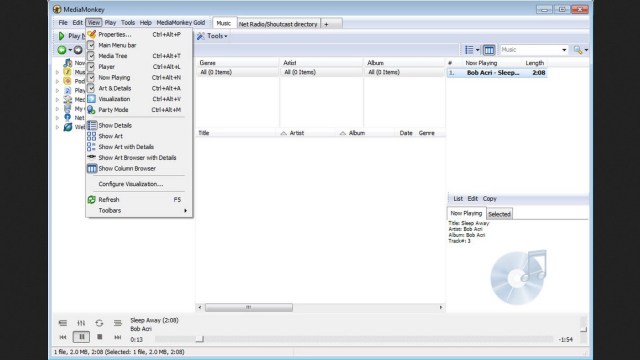The width and height of the screenshot is (640, 360).
Task: Toggle Art & Details checkbox
Action: point(91,88)
